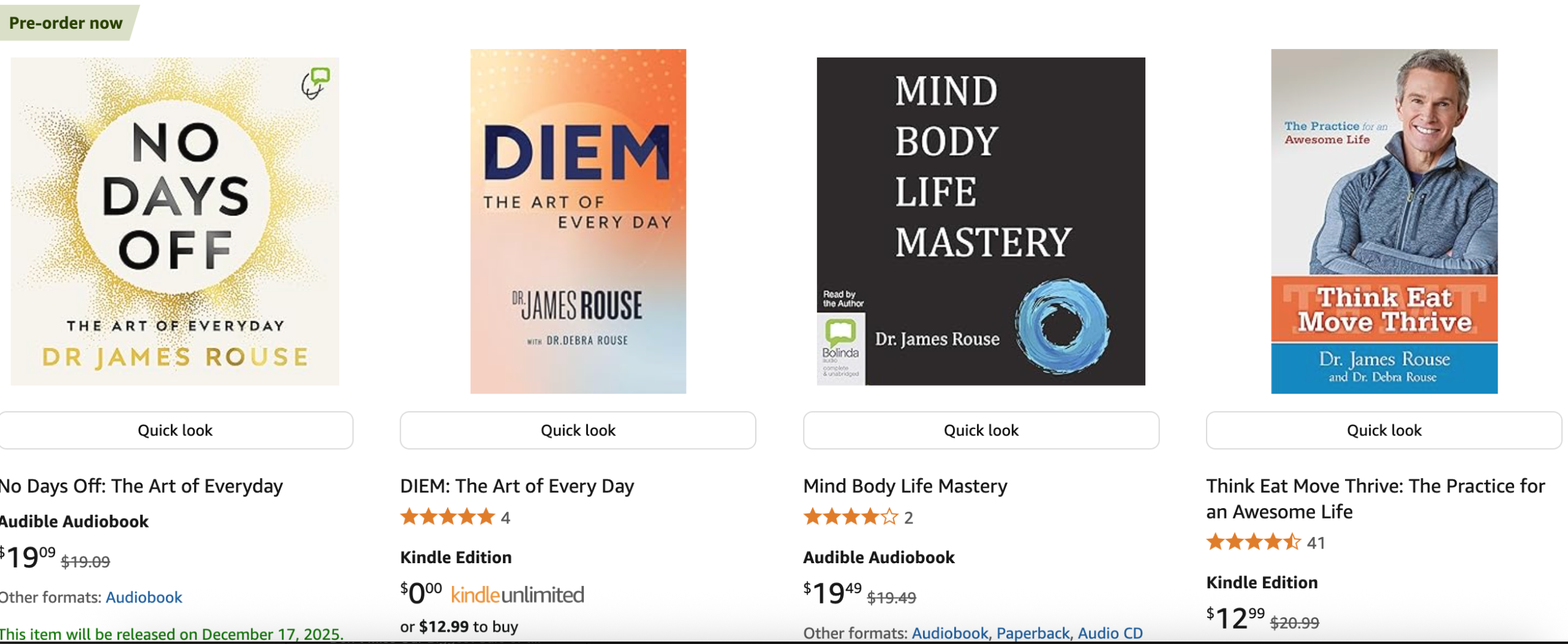View star rating for Mind Body Life Mastery
This screenshot has width=1568, height=644.
click(850, 517)
